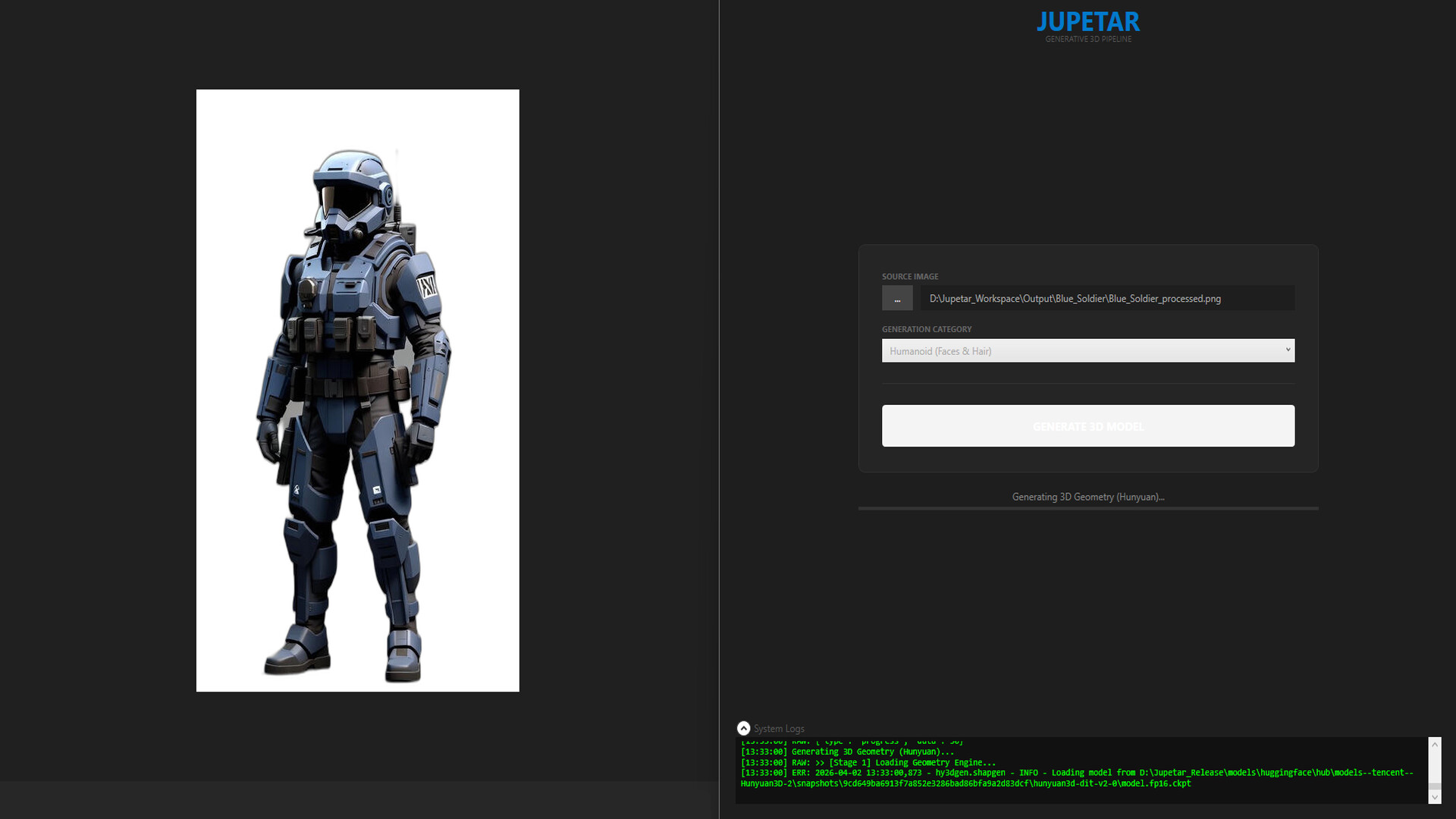The width and height of the screenshot is (1456, 819).
Task: Click the 'Generative 3D Pipeline' subtitle
Action: tap(1087, 39)
